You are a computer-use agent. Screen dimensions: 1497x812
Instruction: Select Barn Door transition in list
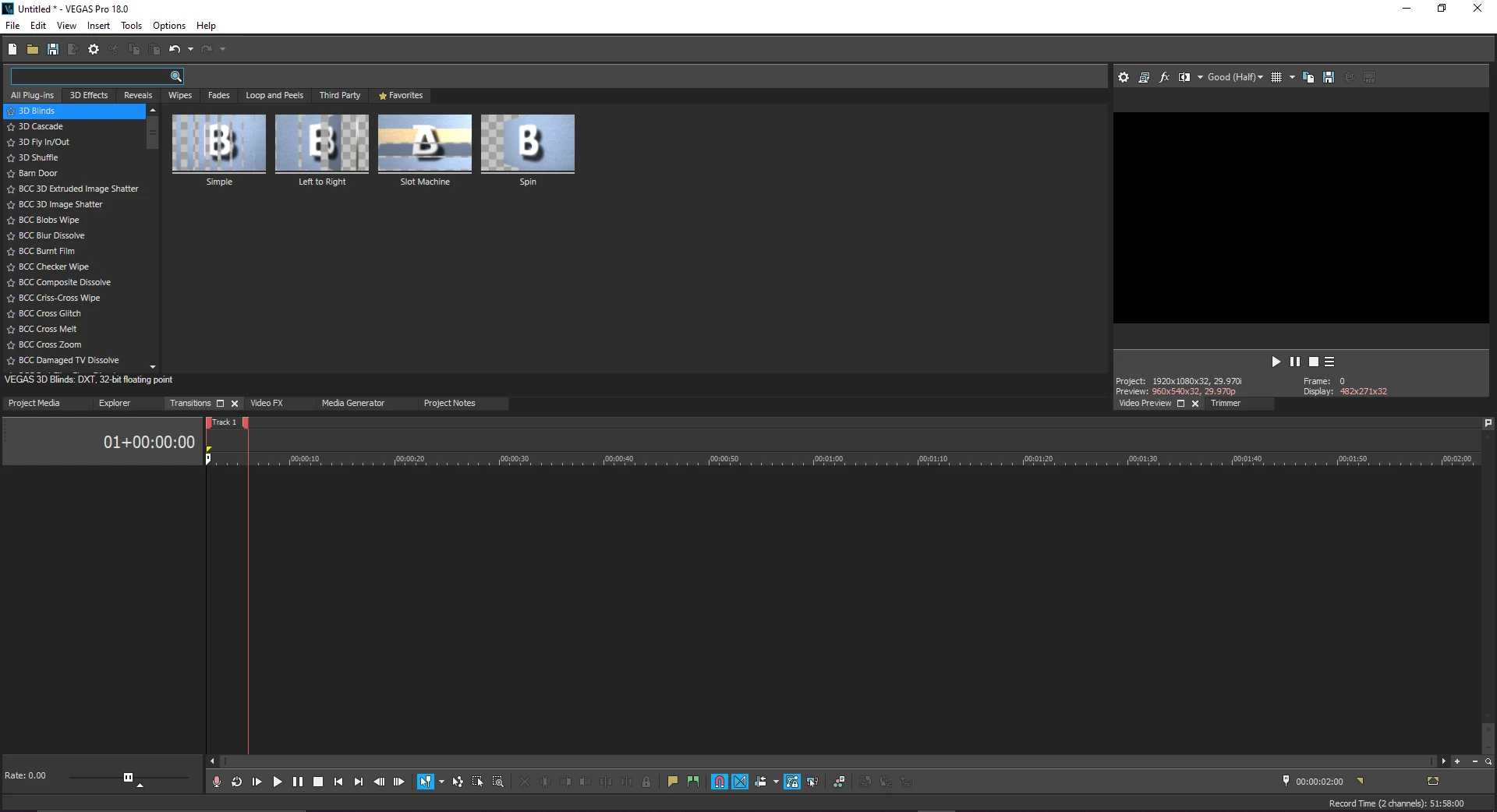[x=38, y=173]
